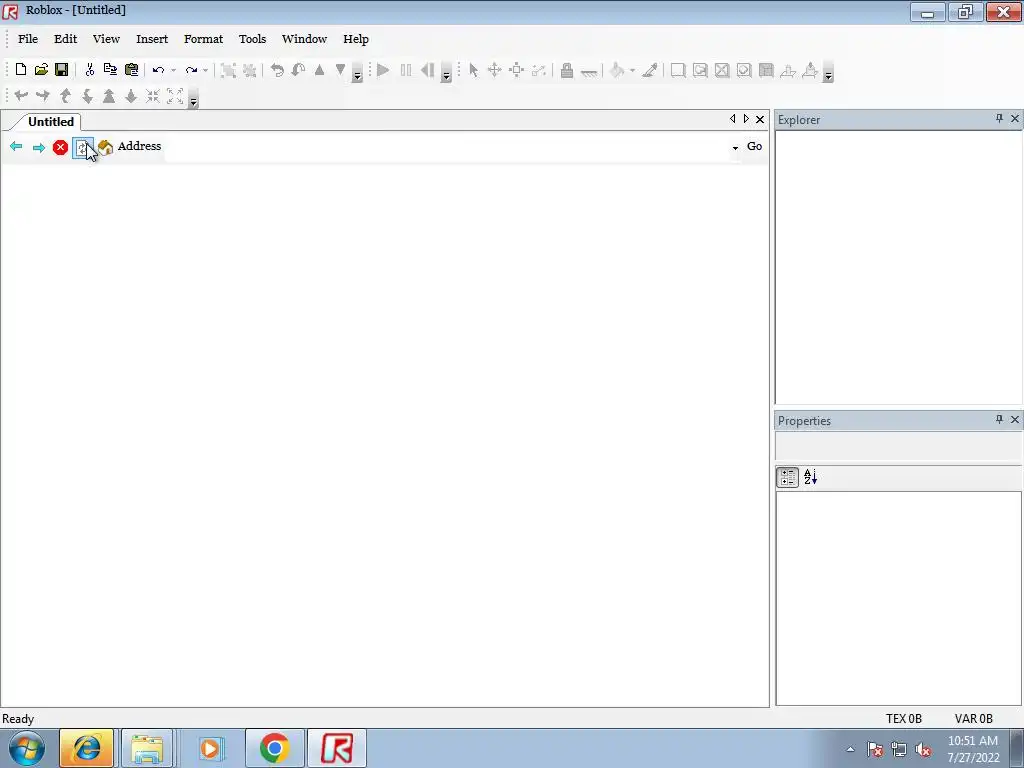This screenshot has height=768, width=1024.
Task: Open the Address bar history dropdown
Action: [x=735, y=148]
